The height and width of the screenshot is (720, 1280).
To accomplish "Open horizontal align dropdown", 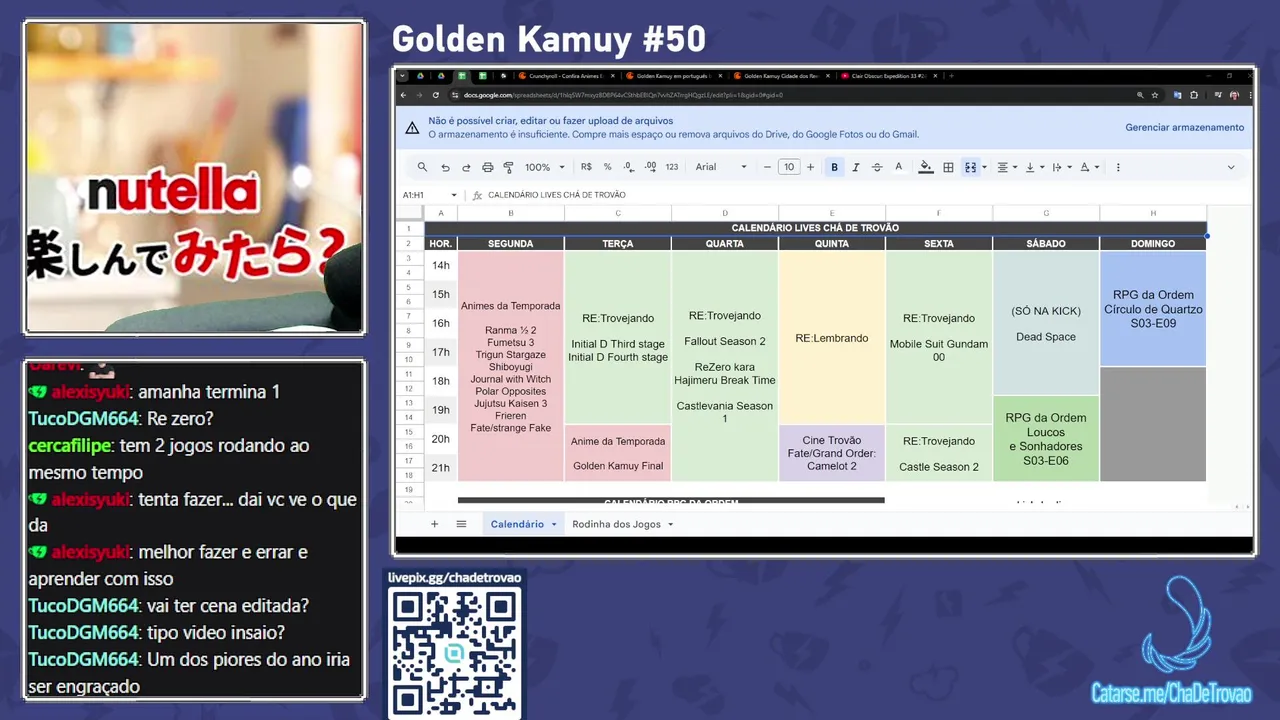I will click(1006, 167).
